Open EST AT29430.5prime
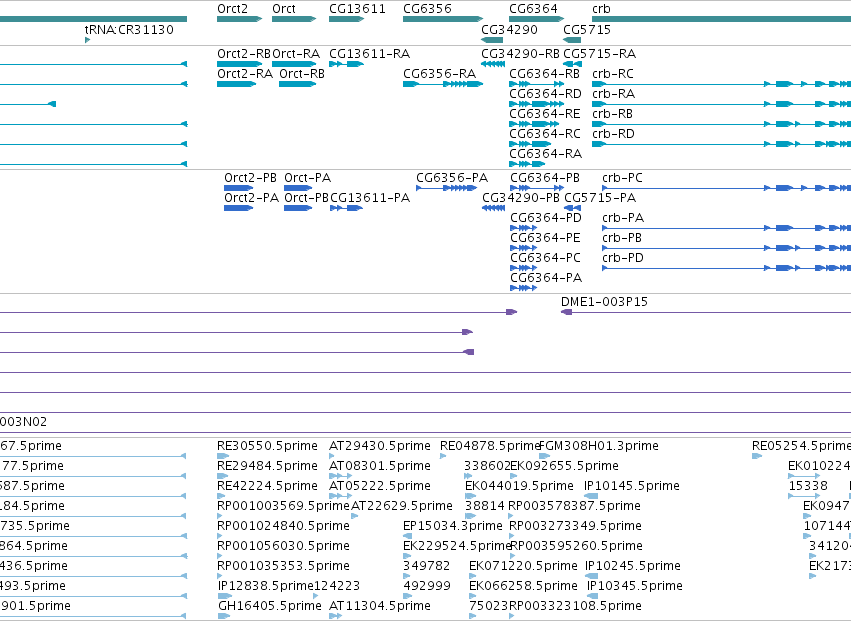This screenshot has width=851, height=621. pyautogui.click(x=379, y=446)
